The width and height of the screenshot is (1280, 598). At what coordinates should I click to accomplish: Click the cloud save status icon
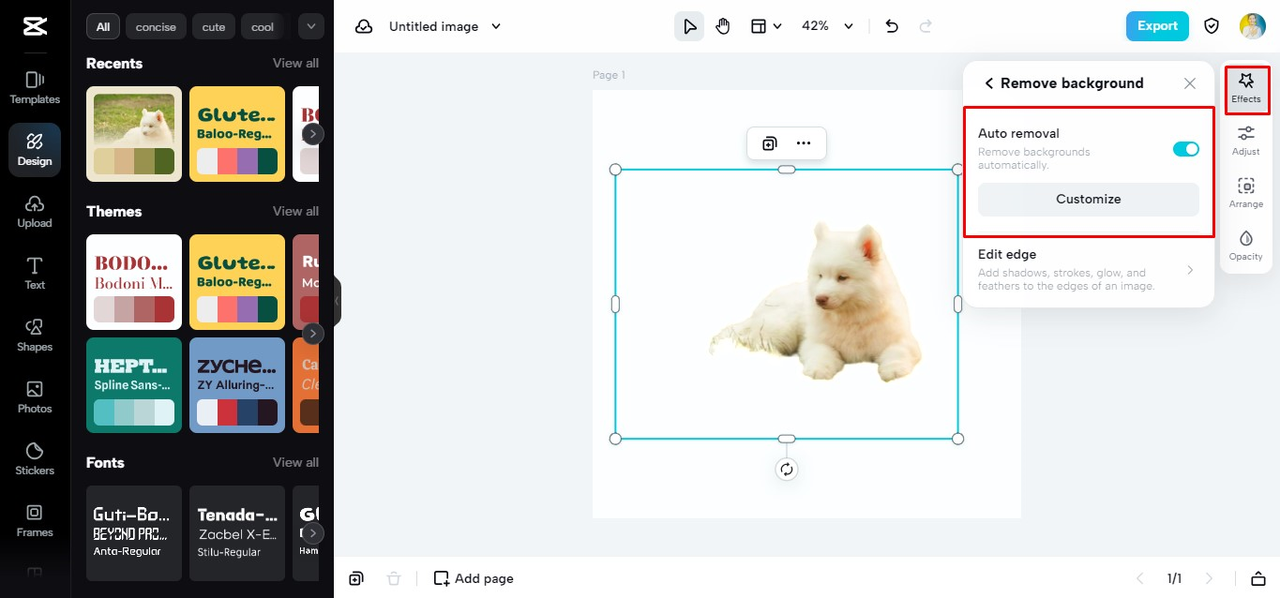click(364, 27)
